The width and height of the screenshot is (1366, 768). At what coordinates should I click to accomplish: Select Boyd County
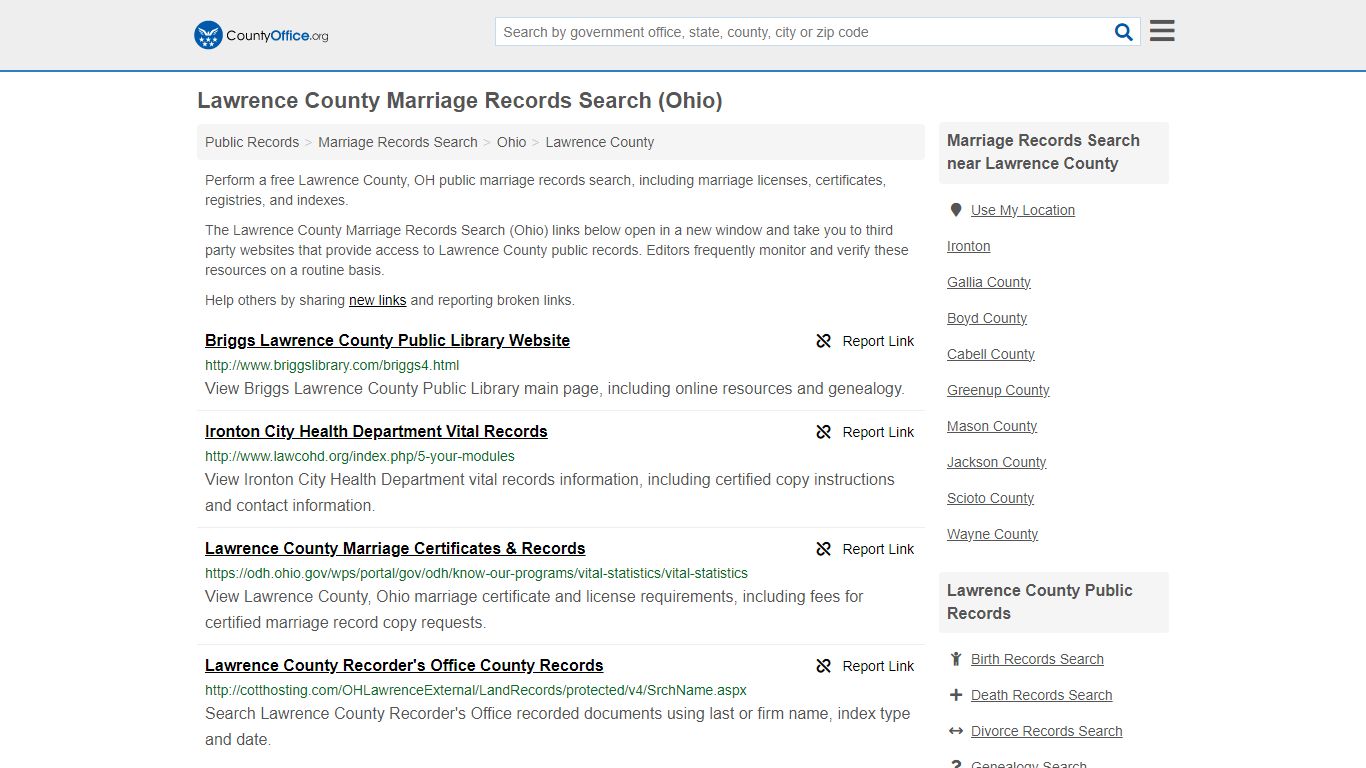pyautogui.click(x=986, y=318)
